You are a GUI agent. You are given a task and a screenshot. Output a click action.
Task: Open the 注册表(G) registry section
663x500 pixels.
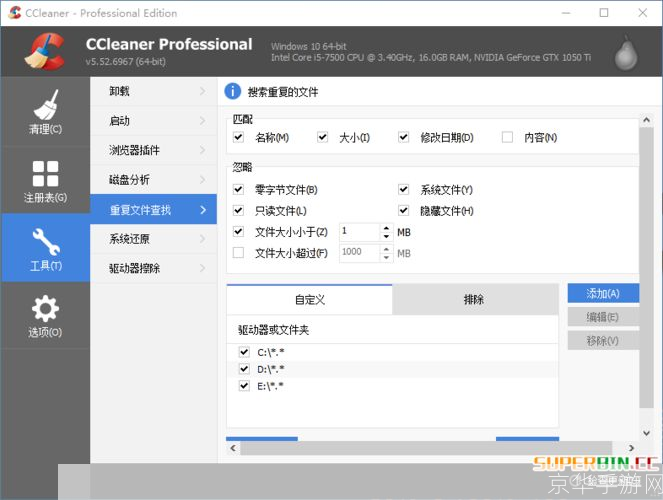pos(45,180)
